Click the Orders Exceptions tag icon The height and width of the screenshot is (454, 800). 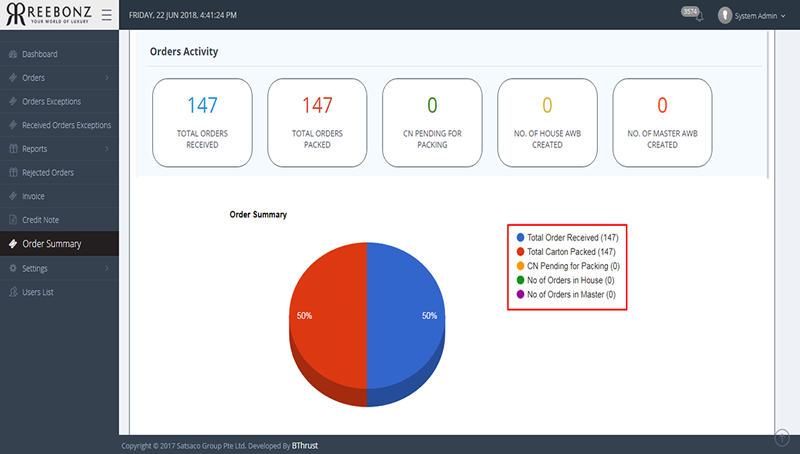(13, 101)
